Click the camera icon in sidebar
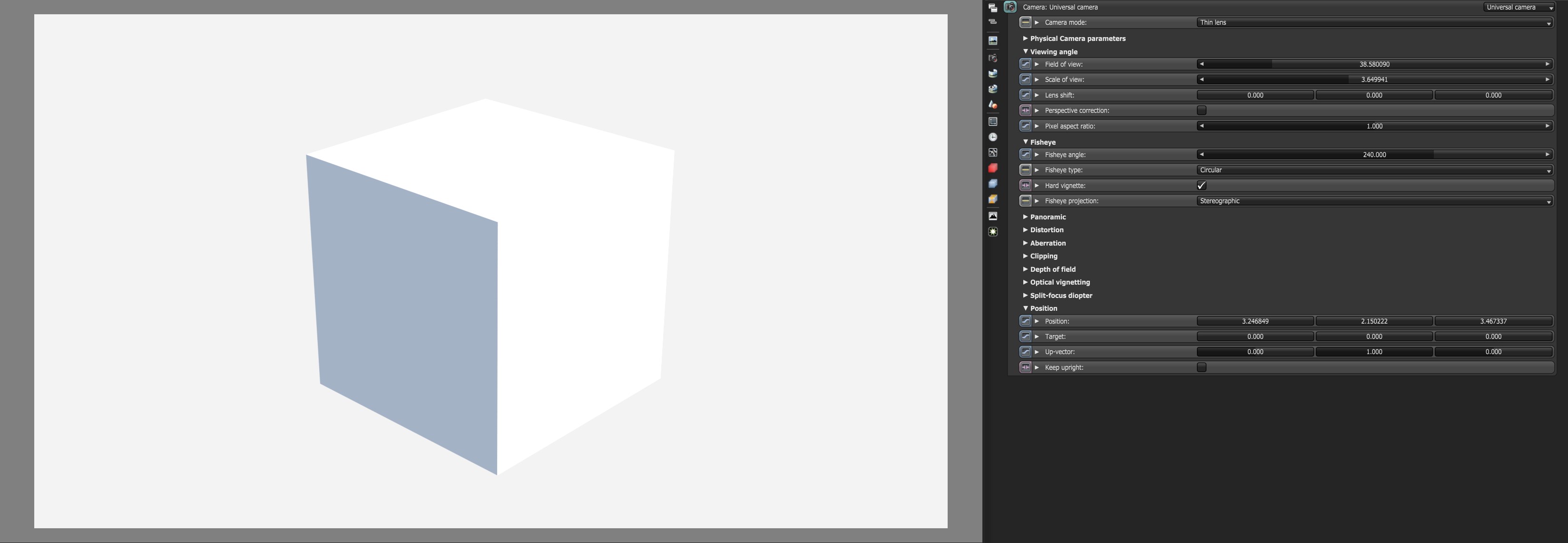 [x=993, y=58]
